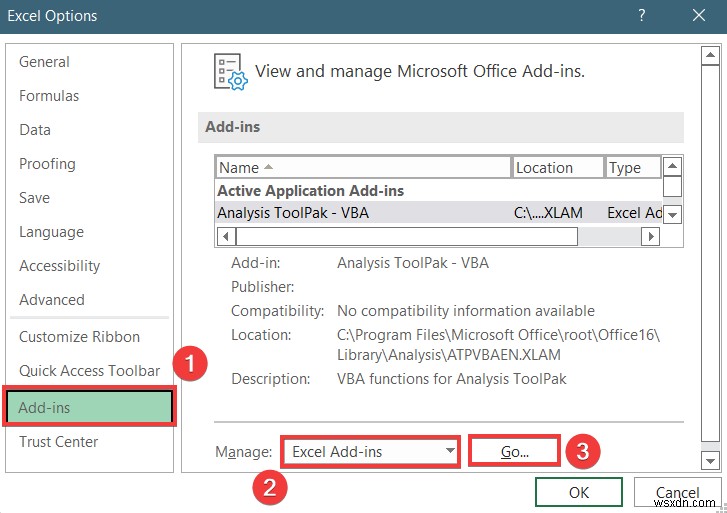The image size is (727, 513).
Task: Click the Active Application Add-ins group heading
Action: (311, 191)
